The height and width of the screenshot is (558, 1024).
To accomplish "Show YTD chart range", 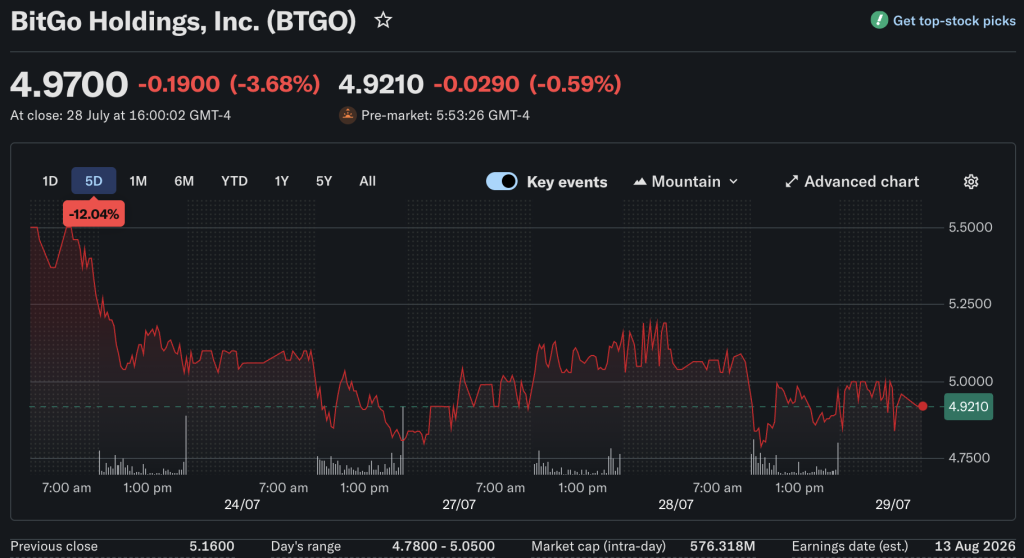I will (234, 181).
